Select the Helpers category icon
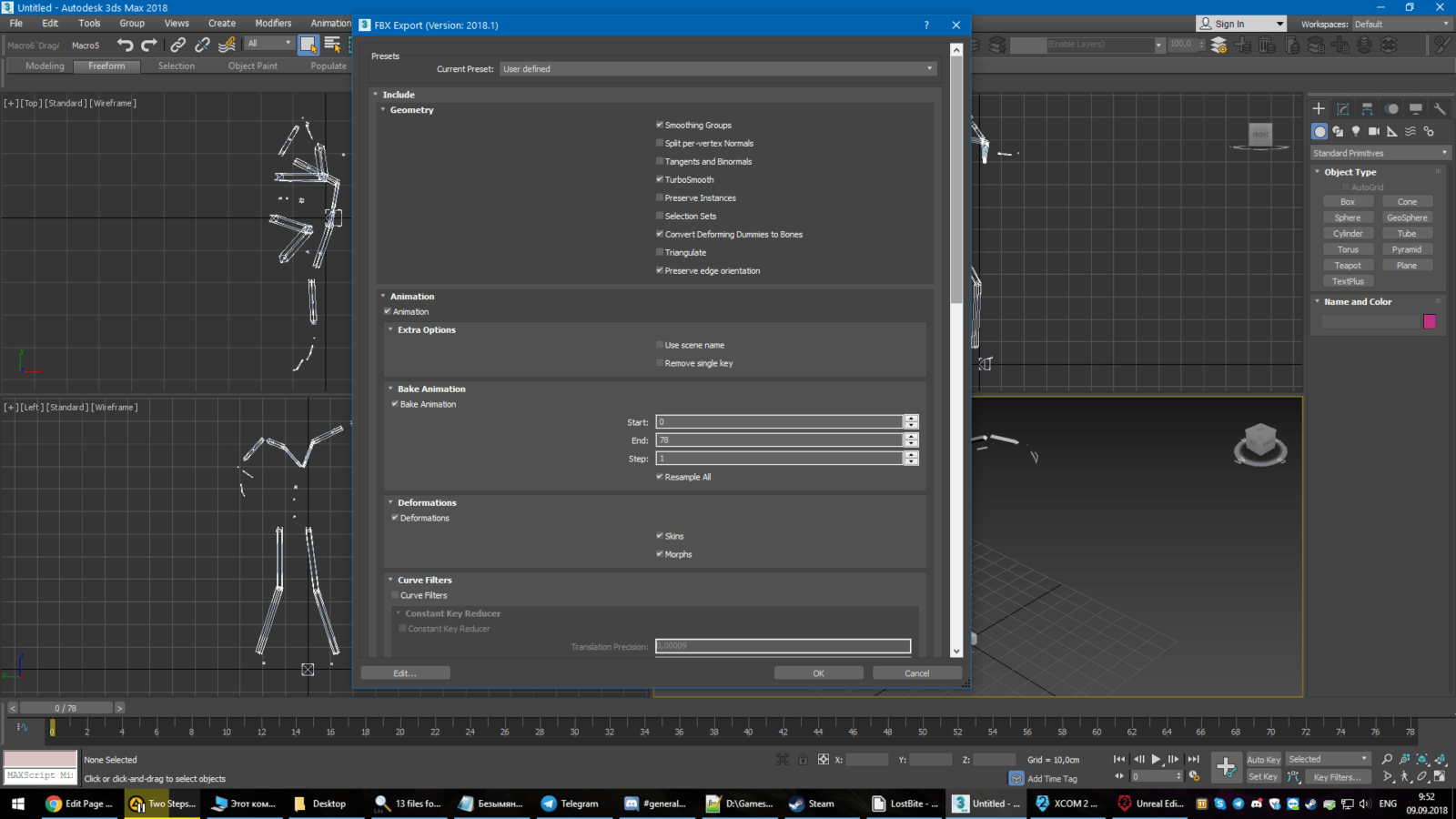Screen dimensions: 1456x819 click(1392, 131)
